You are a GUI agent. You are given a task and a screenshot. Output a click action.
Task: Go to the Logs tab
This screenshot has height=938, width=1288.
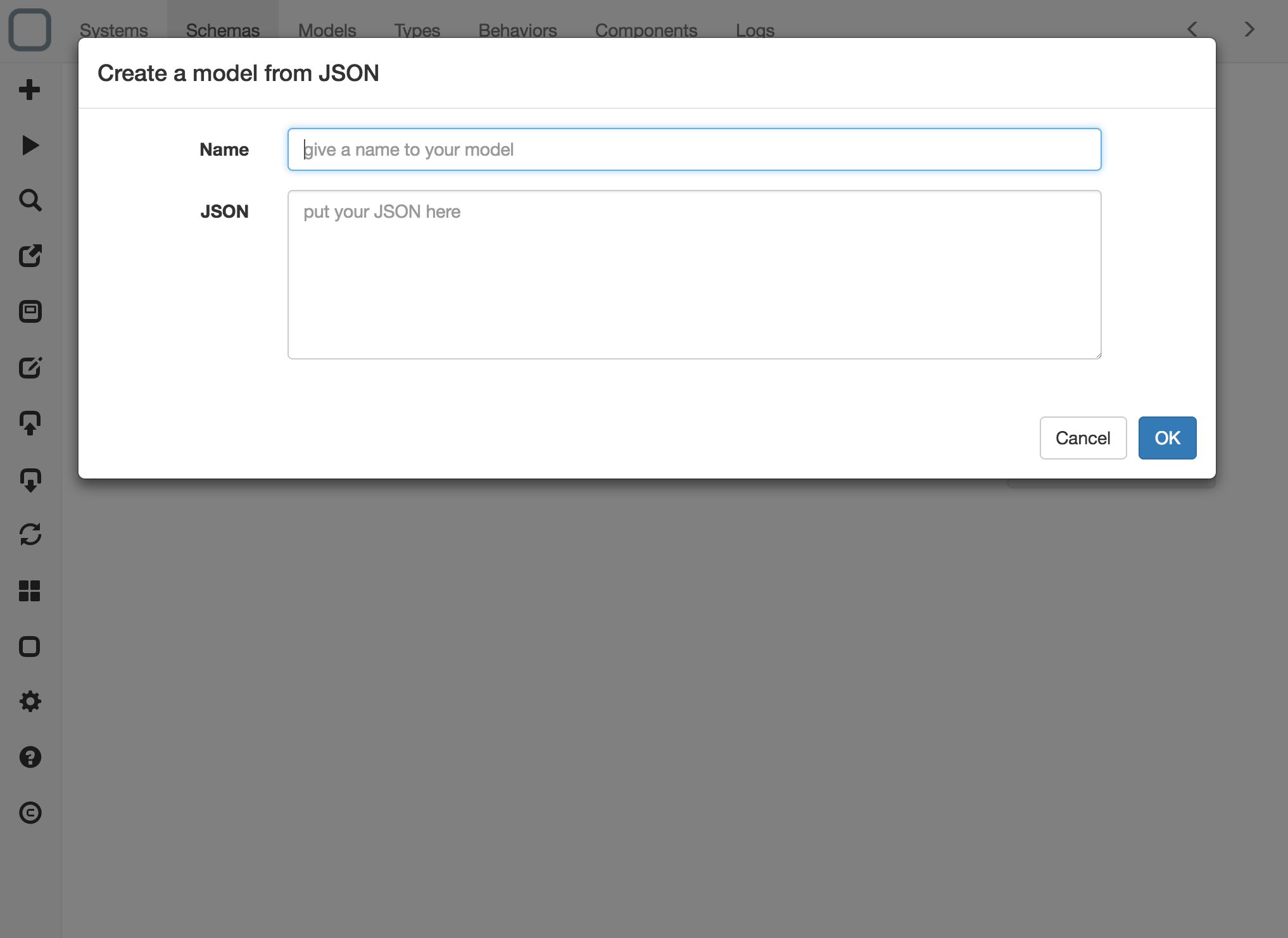click(x=755, y=30)
